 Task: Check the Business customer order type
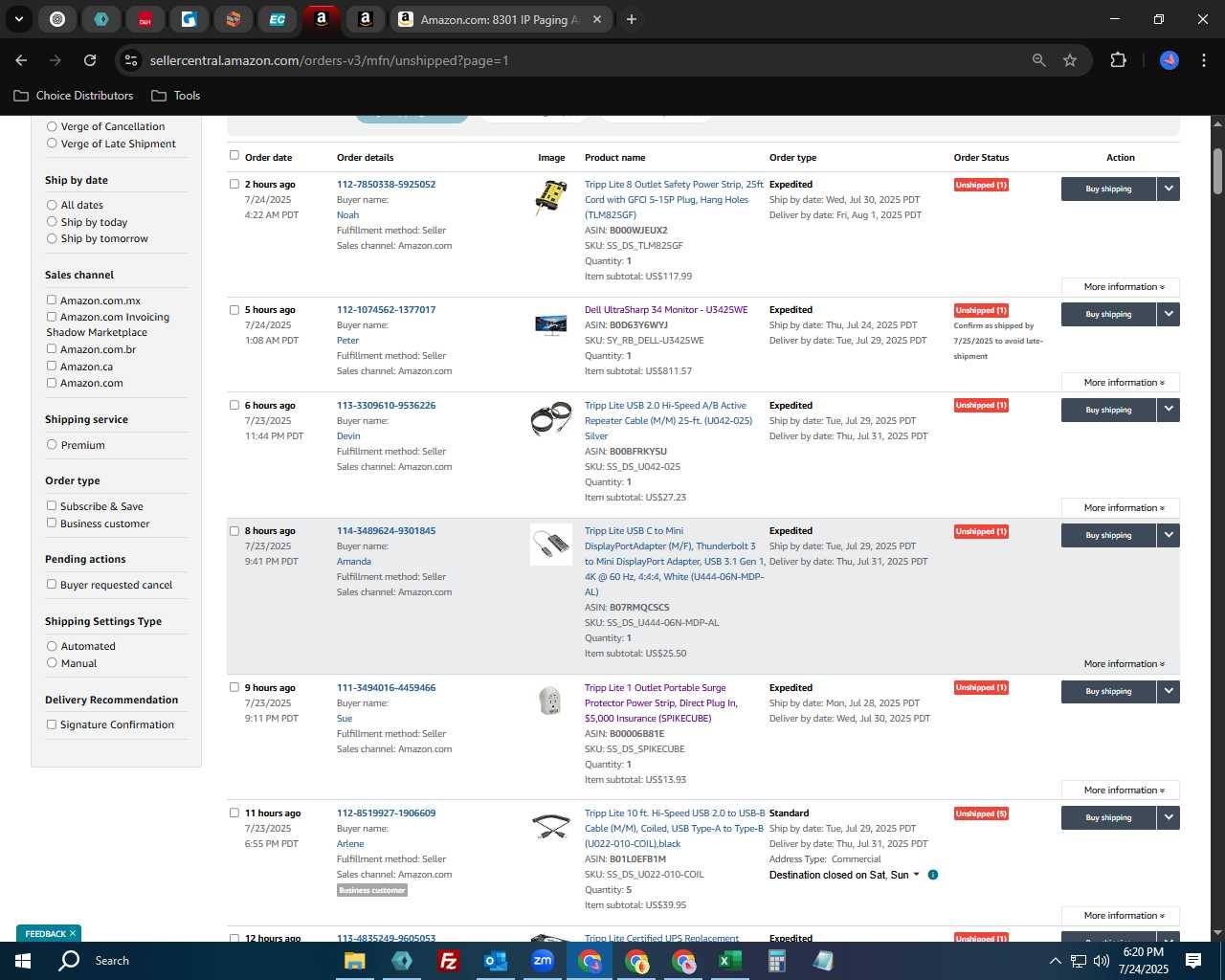pos(52,523)
